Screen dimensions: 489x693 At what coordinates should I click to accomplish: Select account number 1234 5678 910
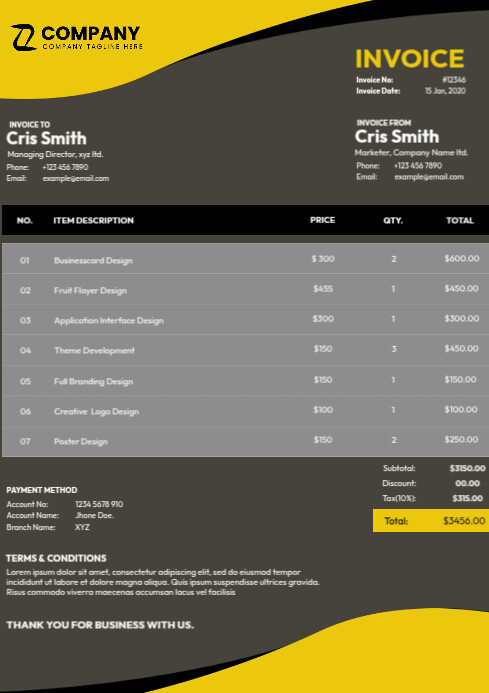point(99,504)
